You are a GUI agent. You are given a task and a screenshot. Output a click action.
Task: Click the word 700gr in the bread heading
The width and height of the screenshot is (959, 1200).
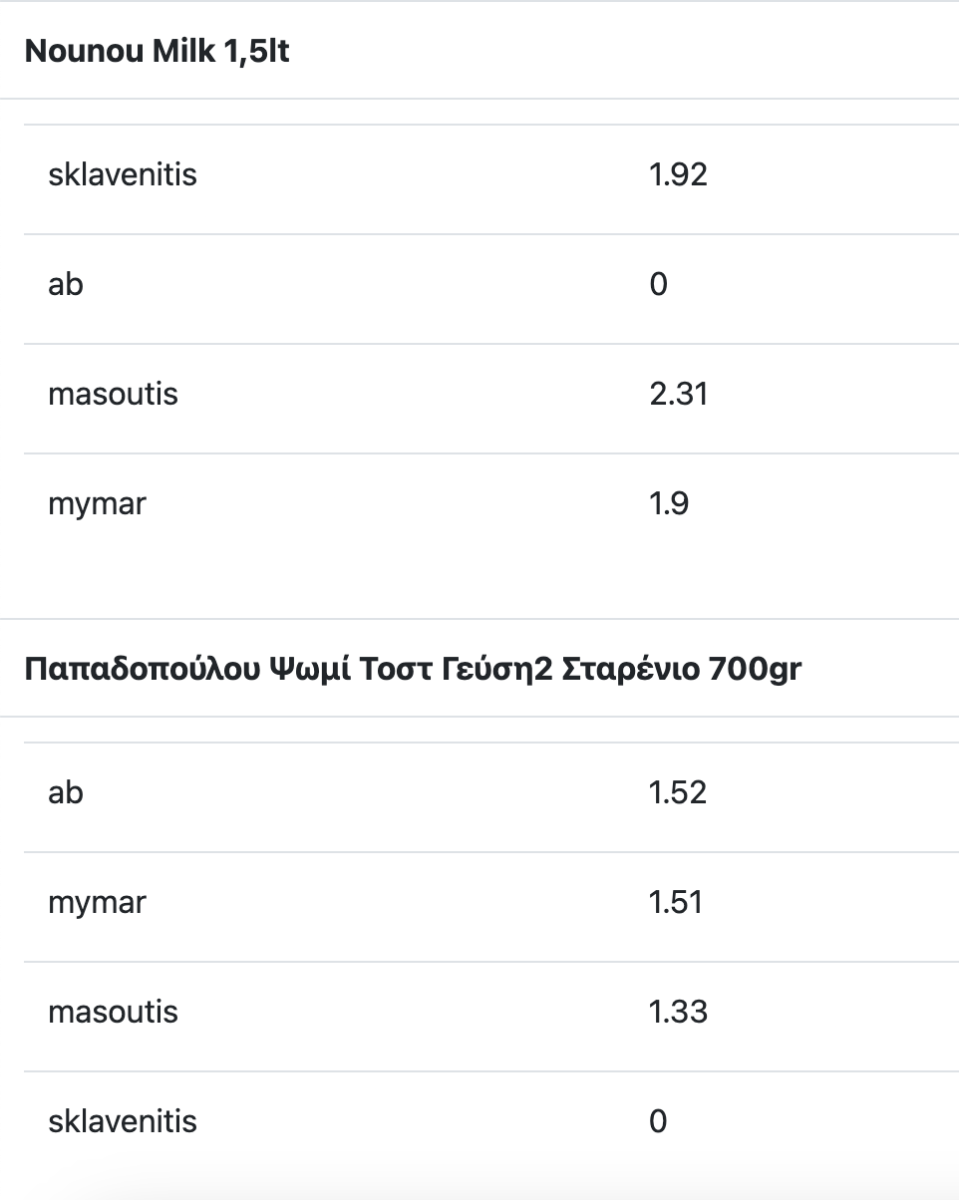click(754, 671)
